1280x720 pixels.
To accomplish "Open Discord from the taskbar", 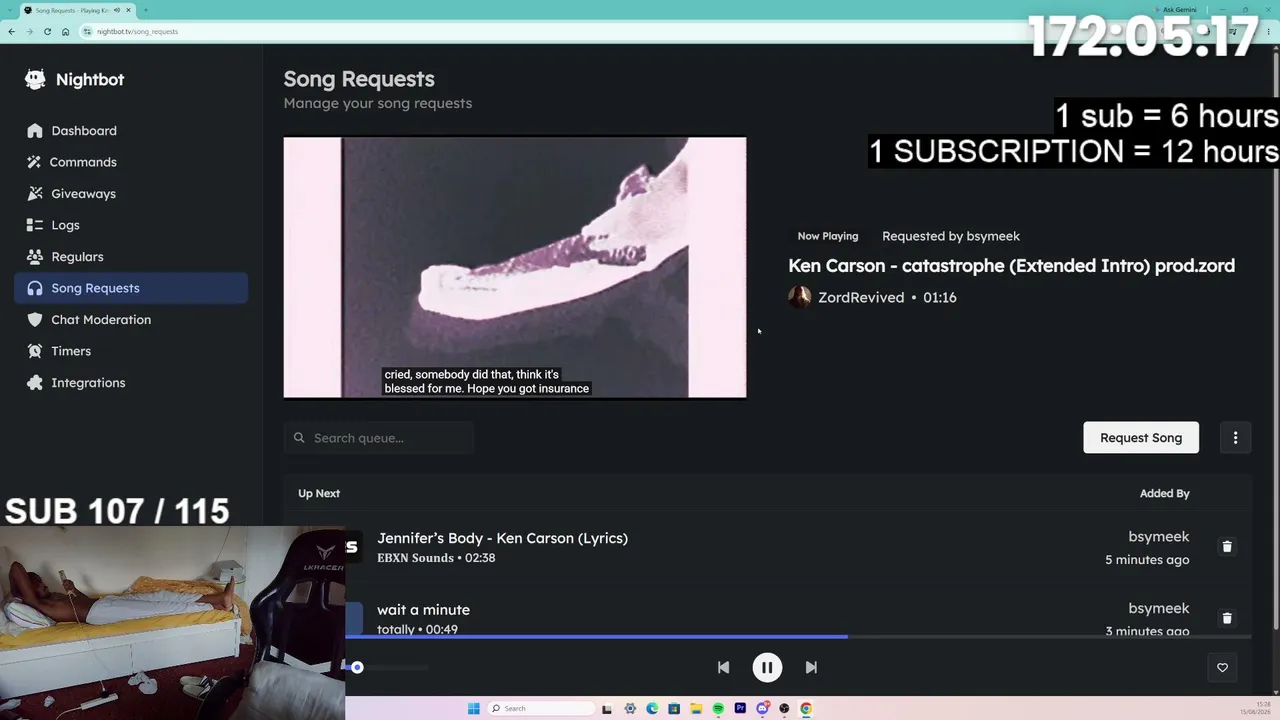I will click(x=762, y=709).
